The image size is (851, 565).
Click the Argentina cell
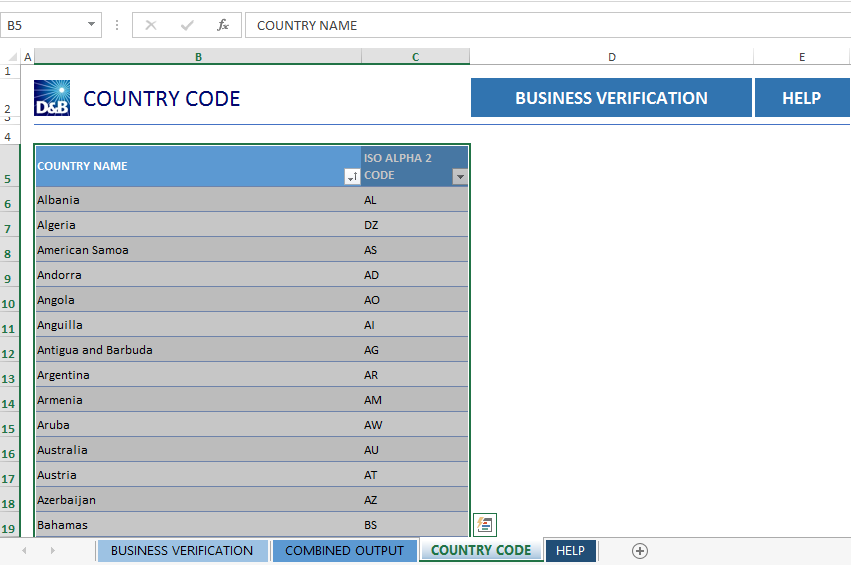[x=198, y=374]
